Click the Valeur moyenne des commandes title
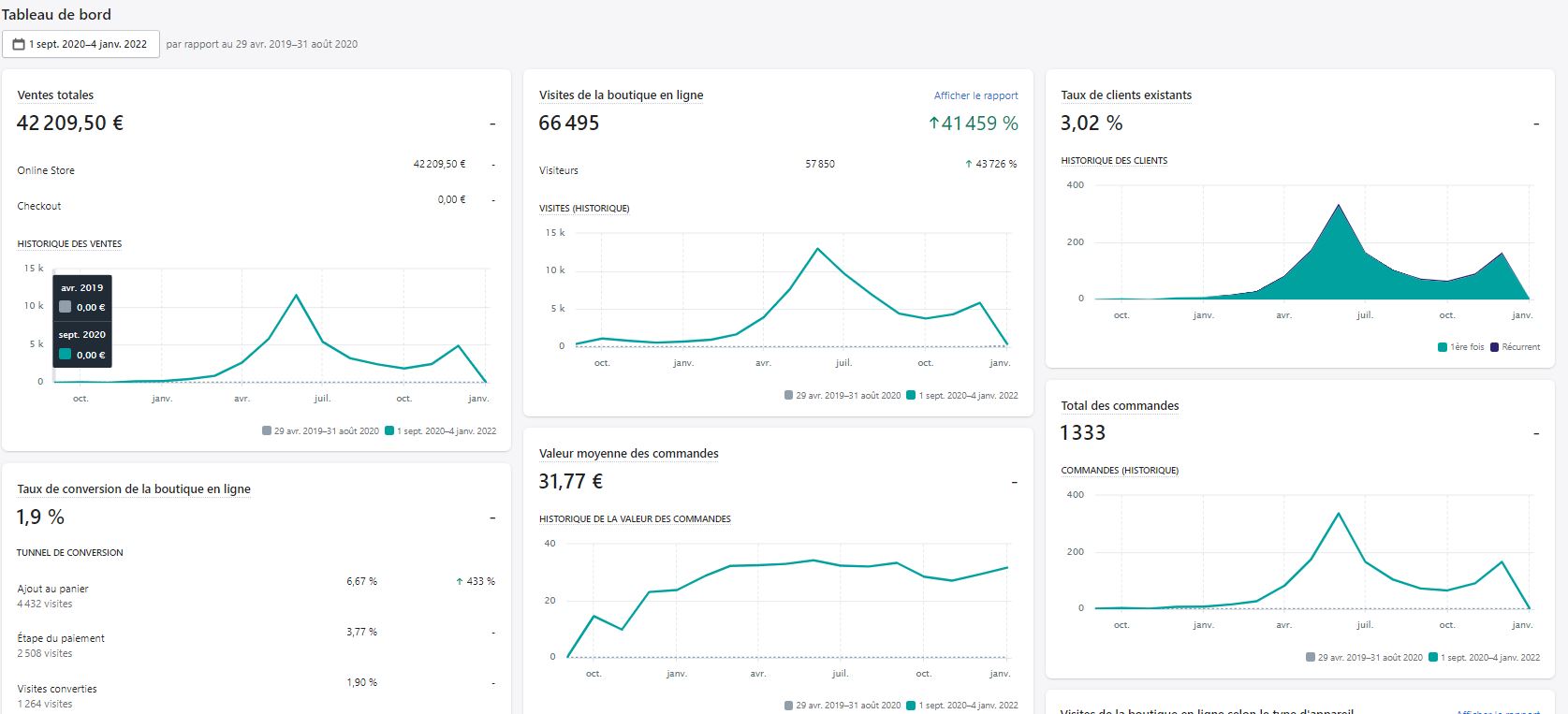The height and width of the screenshot is (714, 1568). (x=629, y=454)
